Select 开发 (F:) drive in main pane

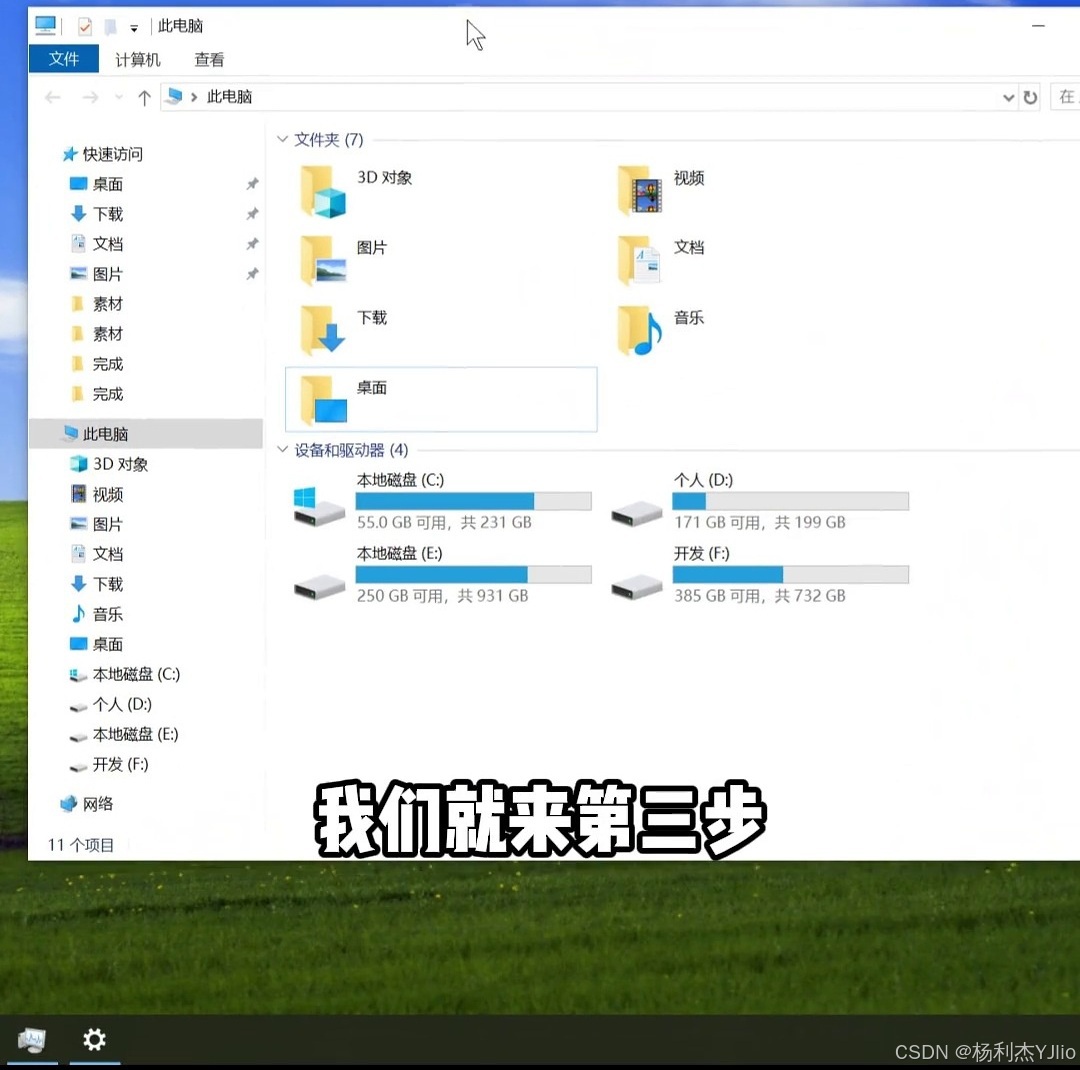click(x=758, y=575)
